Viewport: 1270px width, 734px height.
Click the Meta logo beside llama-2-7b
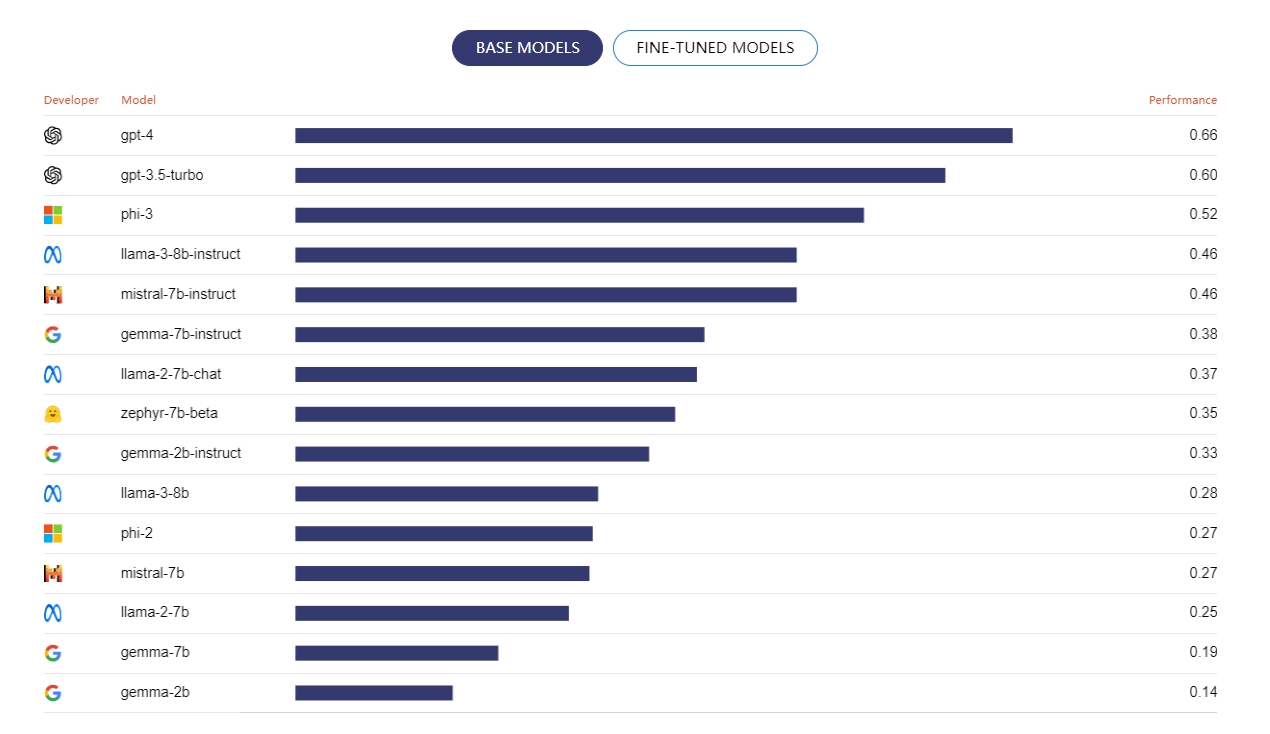(53, 613)
